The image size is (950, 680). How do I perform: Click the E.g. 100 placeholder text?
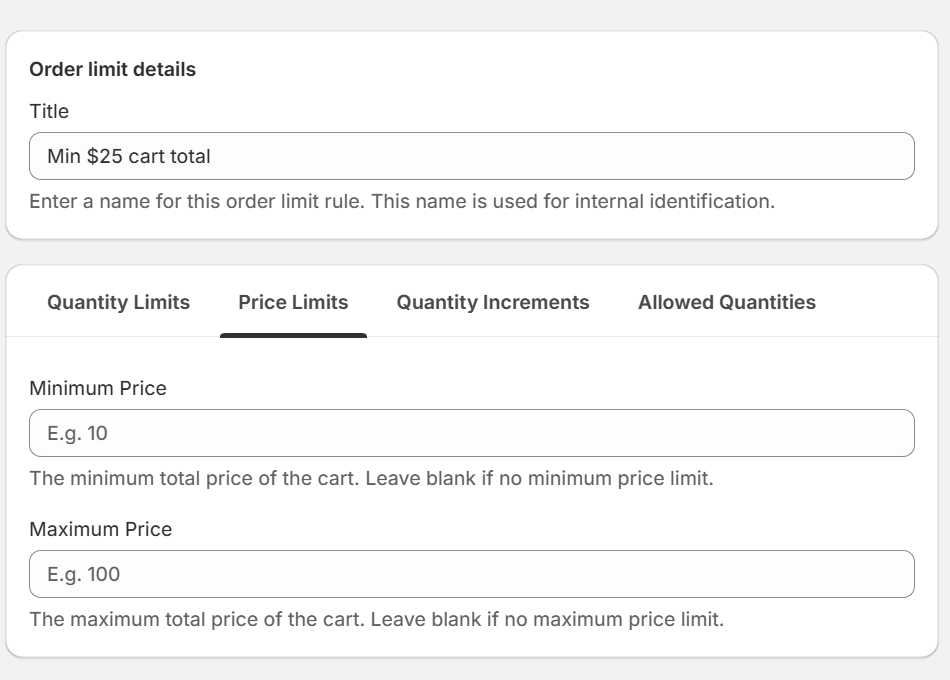click(x=83, y=574)
